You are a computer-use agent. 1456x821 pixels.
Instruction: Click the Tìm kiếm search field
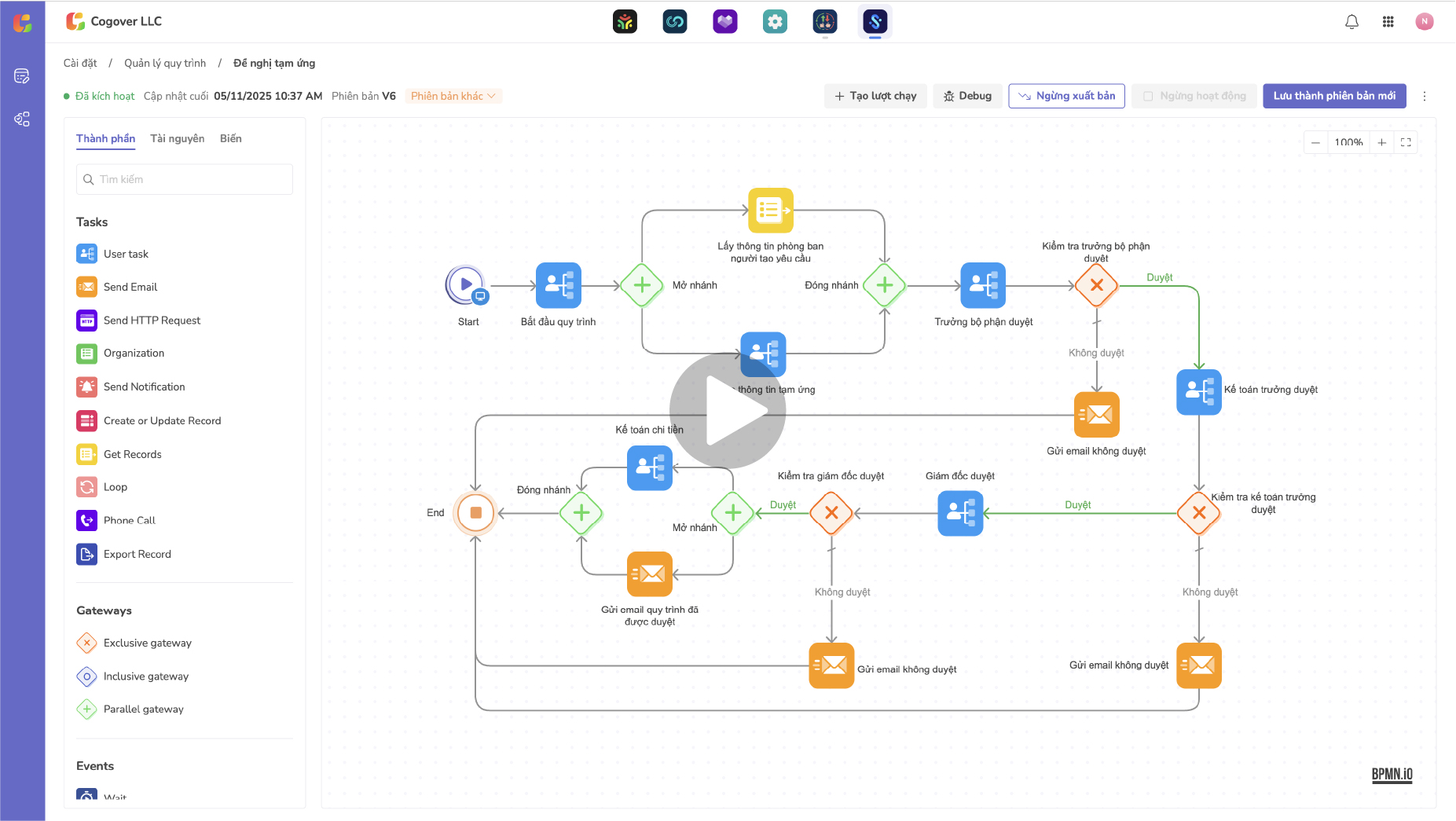click(185, 179)
